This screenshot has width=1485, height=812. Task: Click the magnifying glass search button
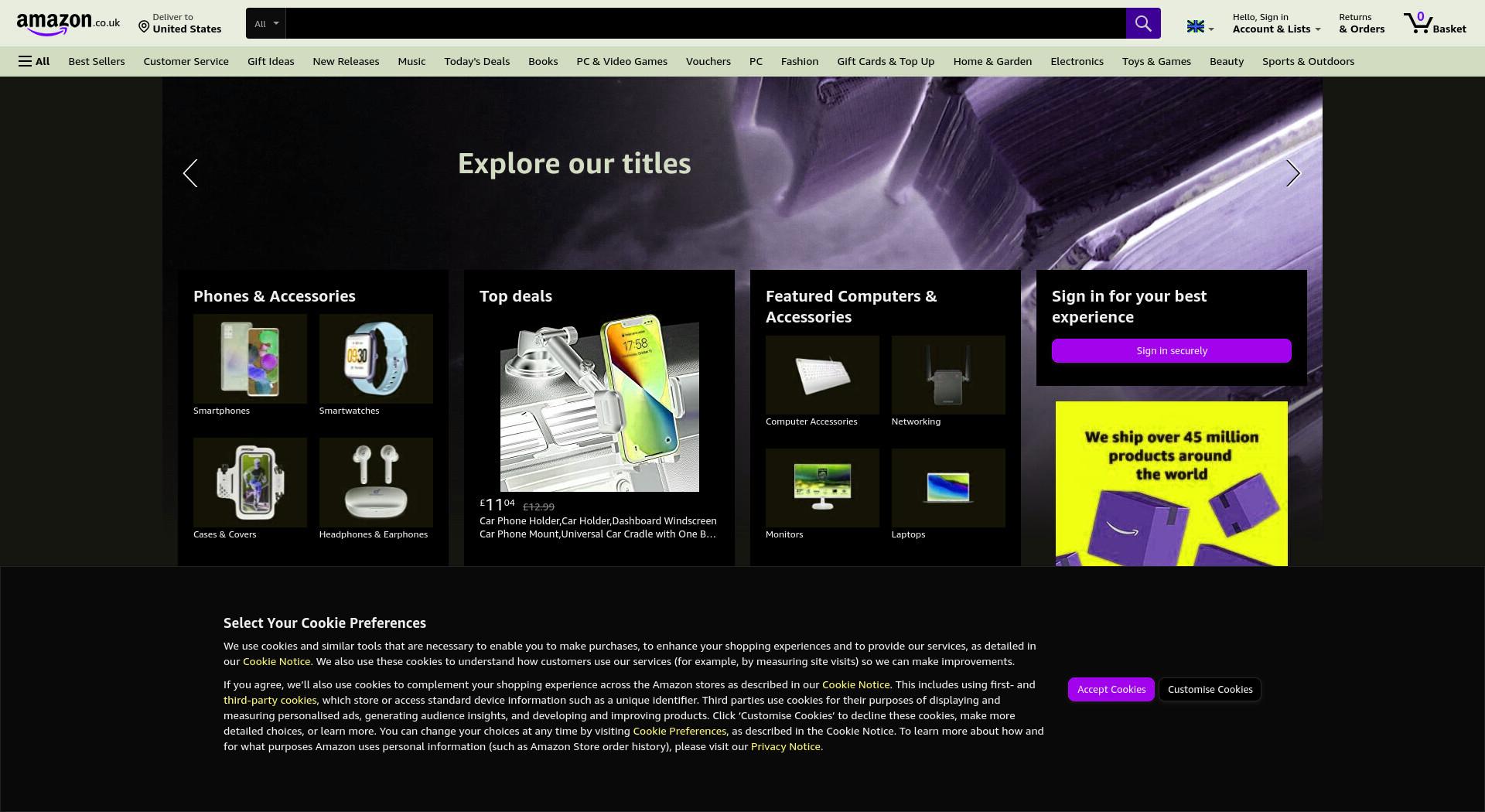pos(1143,23)
